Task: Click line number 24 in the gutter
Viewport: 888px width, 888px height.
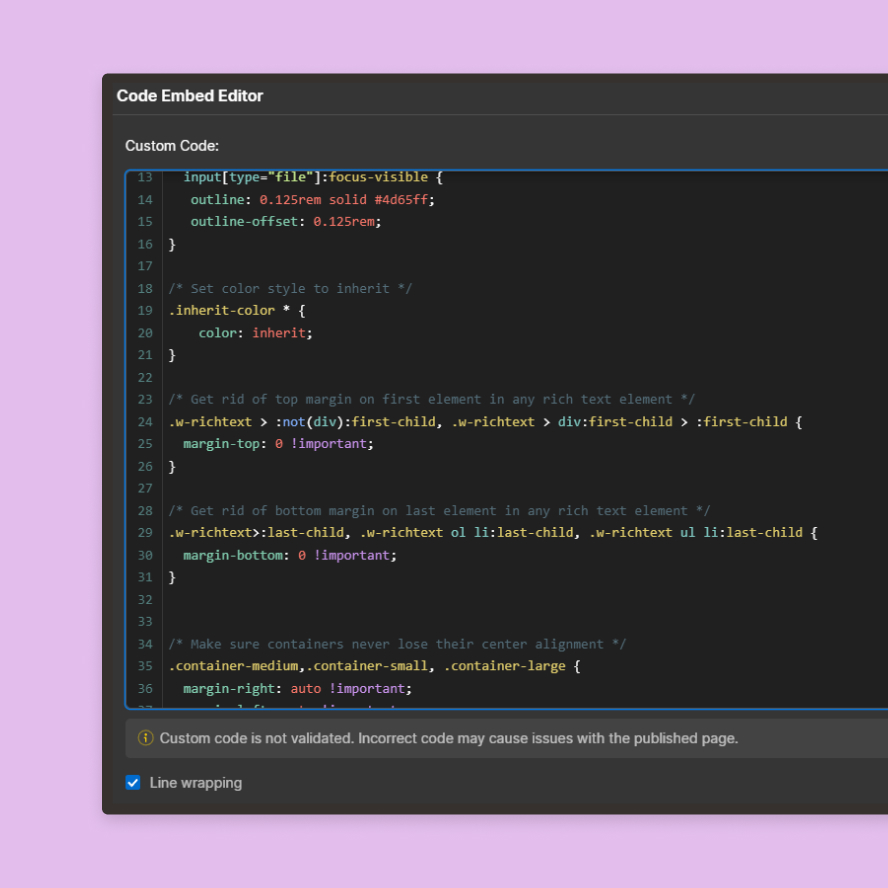Action: pyautogui.click(x=145, y=422)
